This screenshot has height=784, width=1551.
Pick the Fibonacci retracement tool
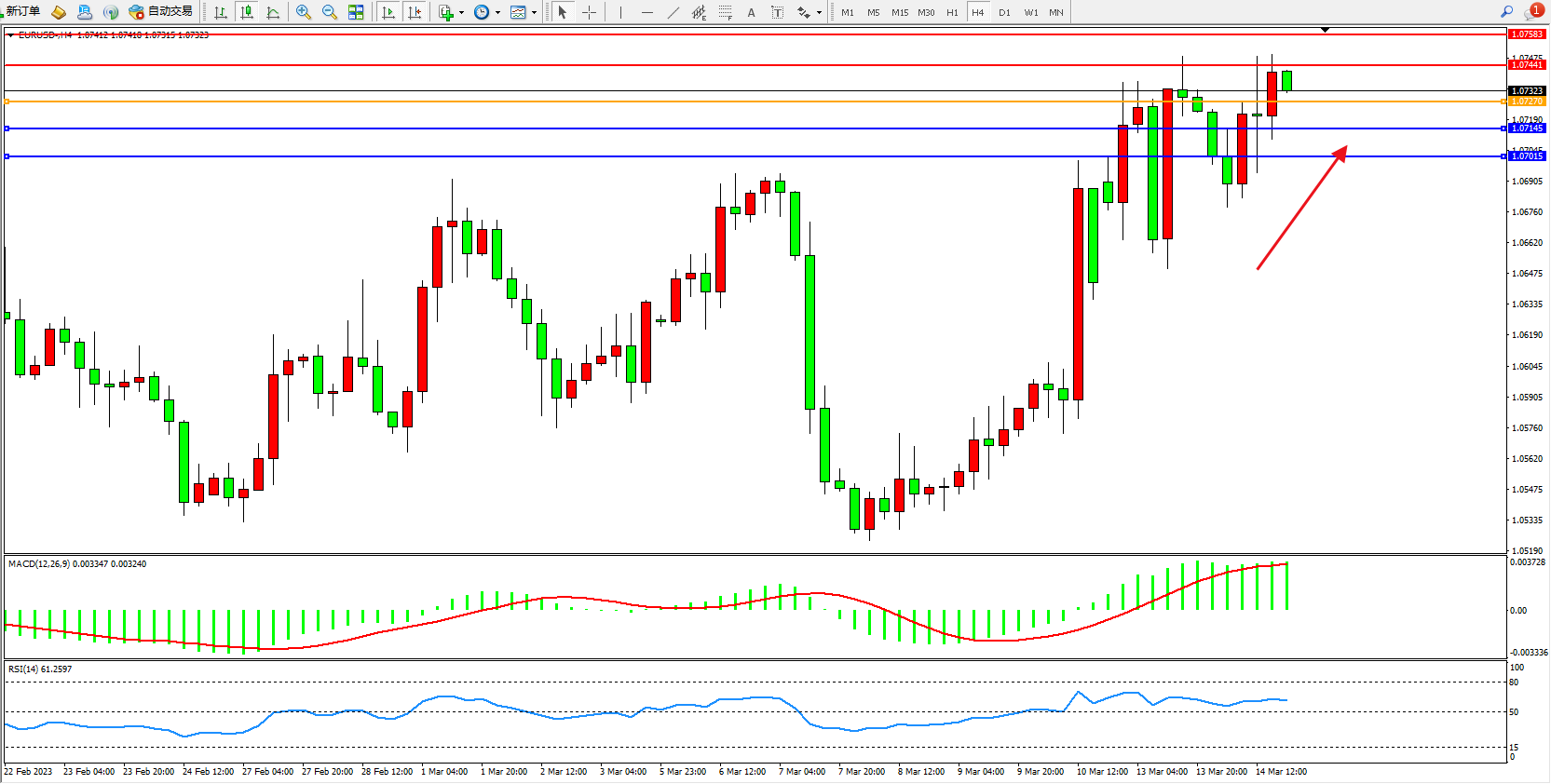(x=725, y=12)
